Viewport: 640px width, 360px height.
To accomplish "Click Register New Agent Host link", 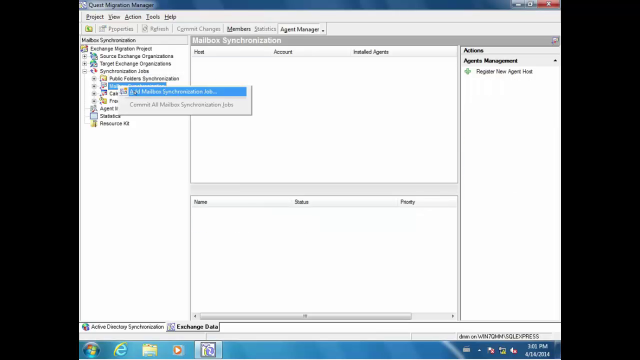I will tap(504, 71).
